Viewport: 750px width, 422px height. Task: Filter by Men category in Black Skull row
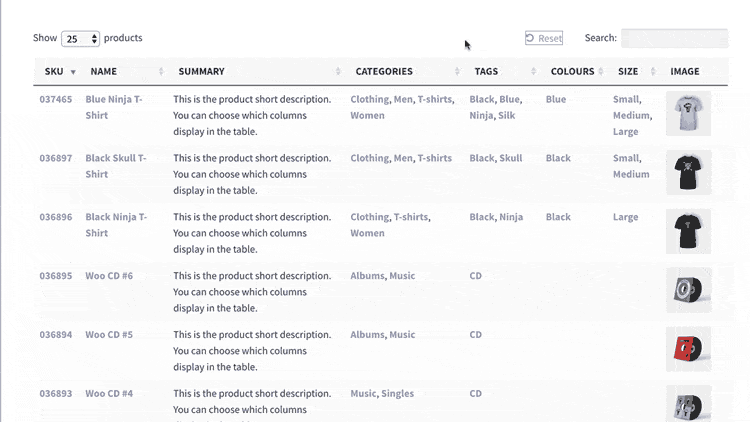[403, 158]
